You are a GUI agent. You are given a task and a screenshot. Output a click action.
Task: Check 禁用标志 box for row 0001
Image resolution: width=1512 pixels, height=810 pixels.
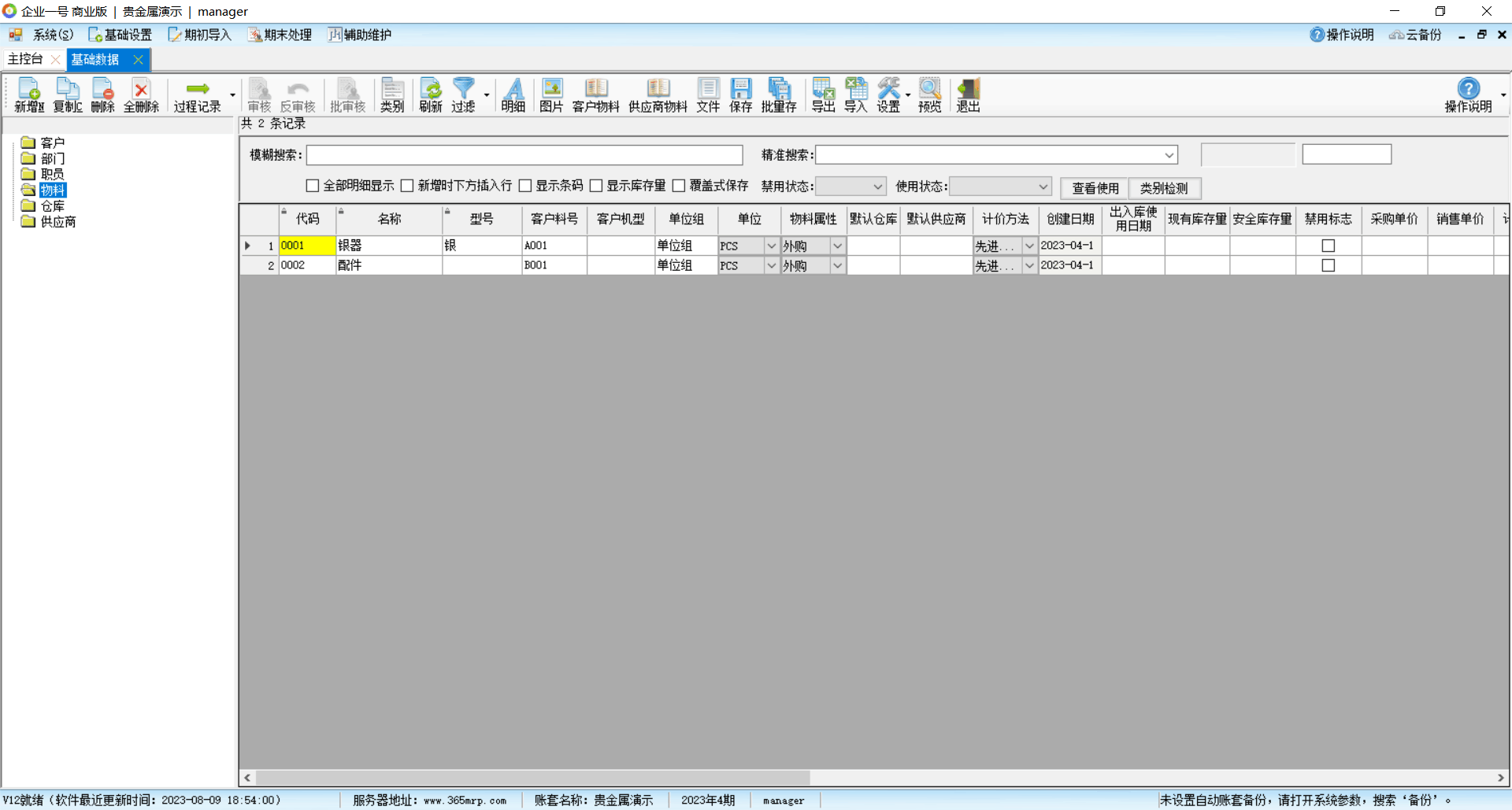1328,246
